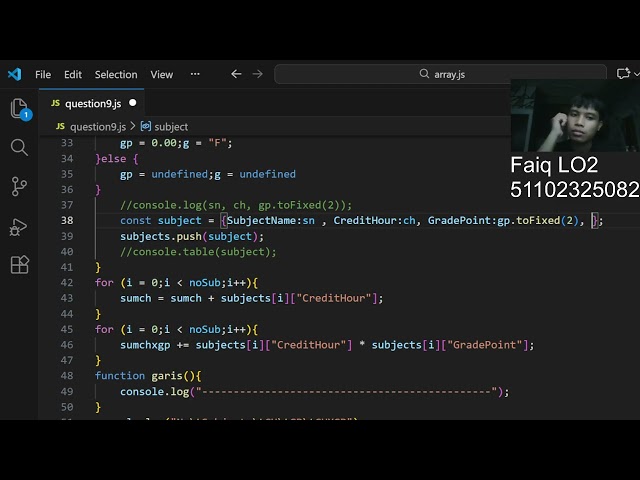This screenshot has height=480, width=640.
Task: Expand the overflow menu ellipsis
Action: (195, 74)
